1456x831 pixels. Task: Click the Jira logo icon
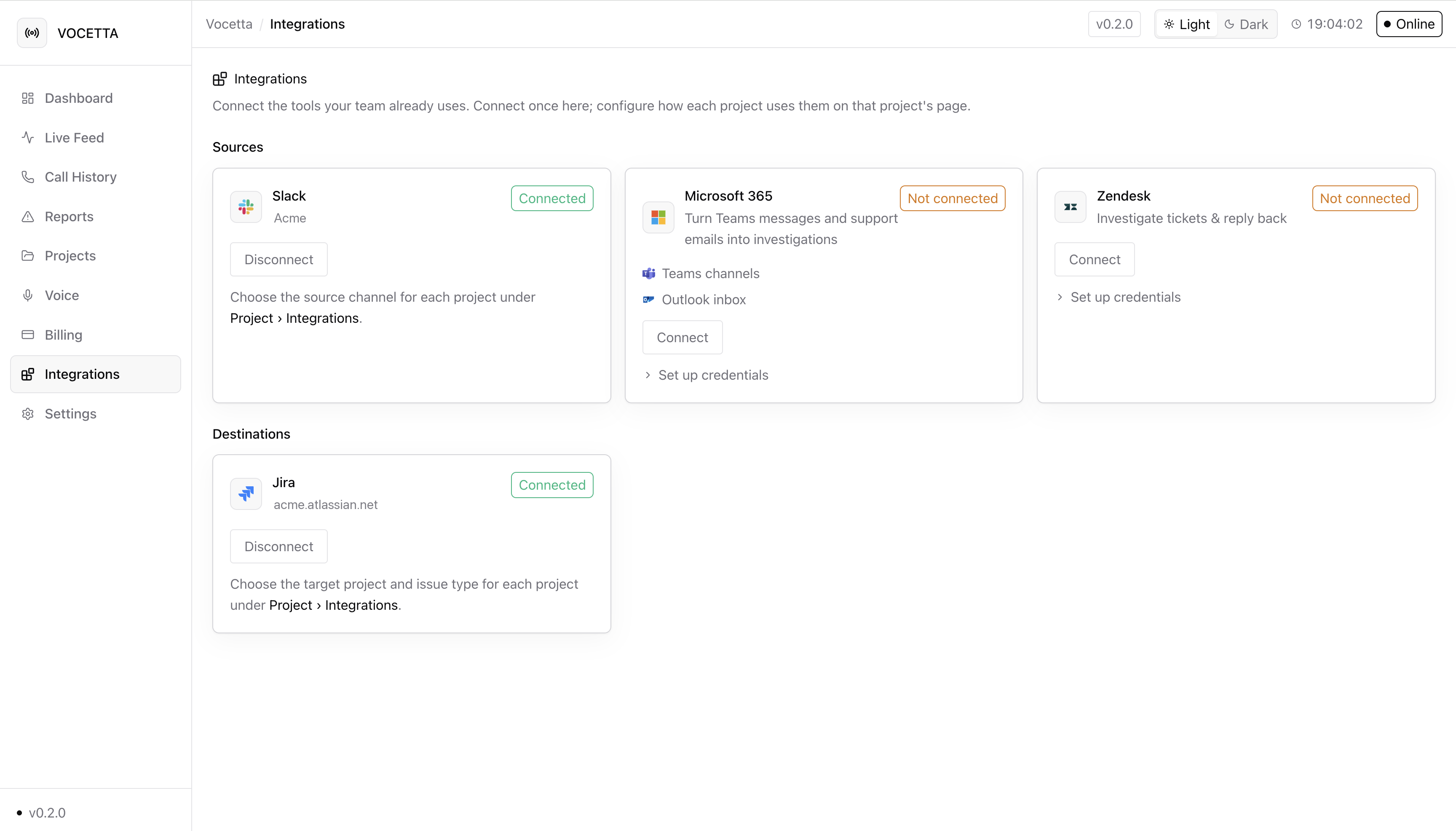point(246,494)
